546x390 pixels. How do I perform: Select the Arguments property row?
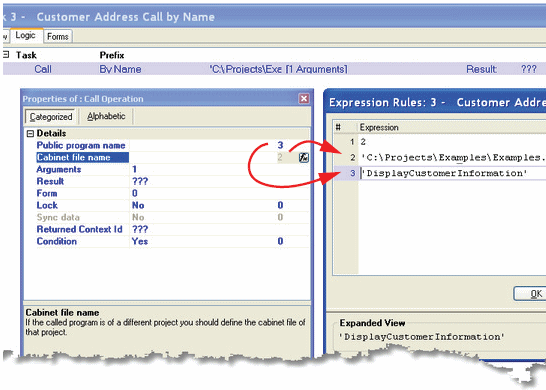pyautogui.click(x=167, y=170)
